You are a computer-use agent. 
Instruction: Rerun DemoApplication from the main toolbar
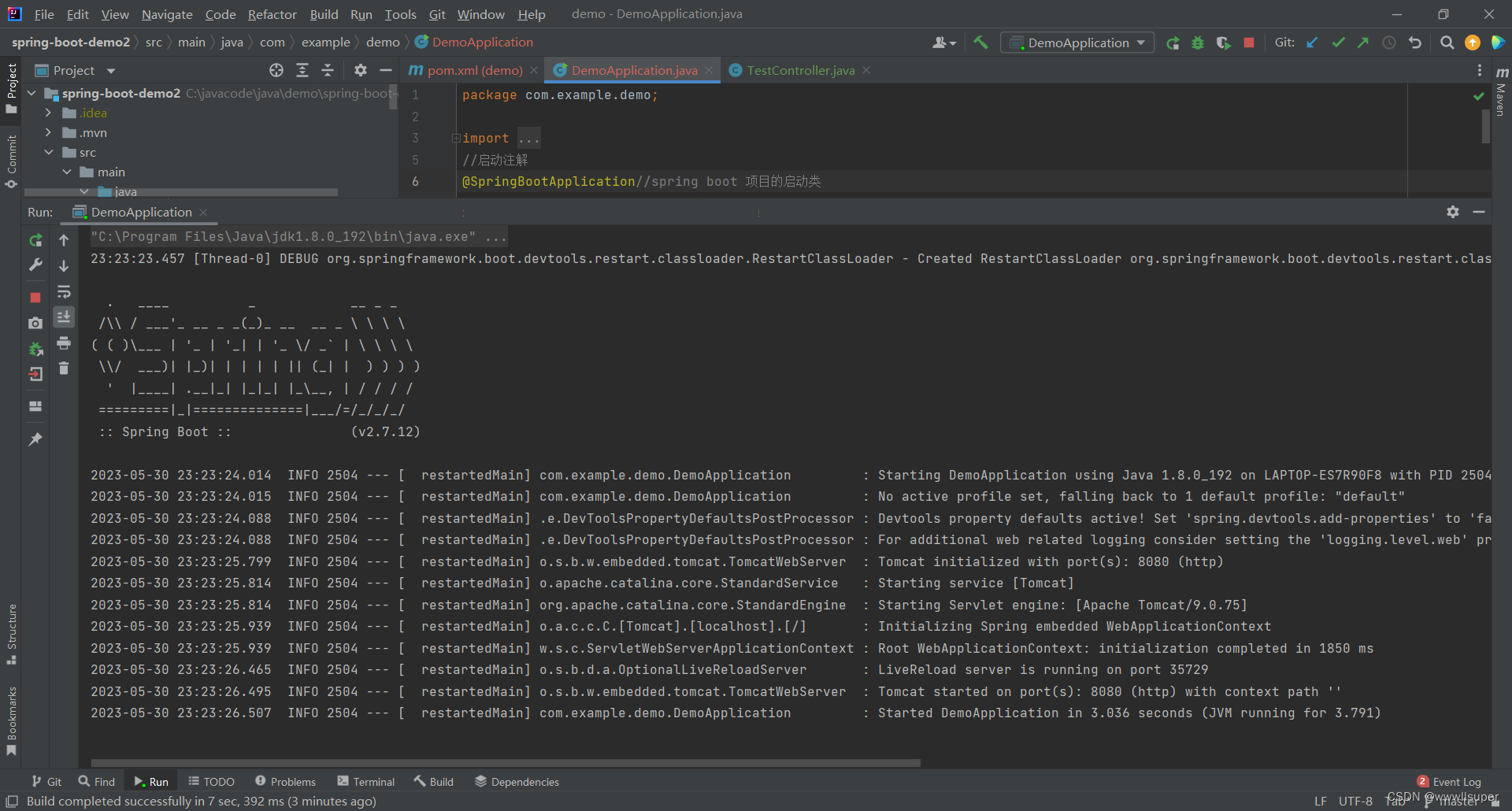pyautogui.click(x=1173, y=43)
